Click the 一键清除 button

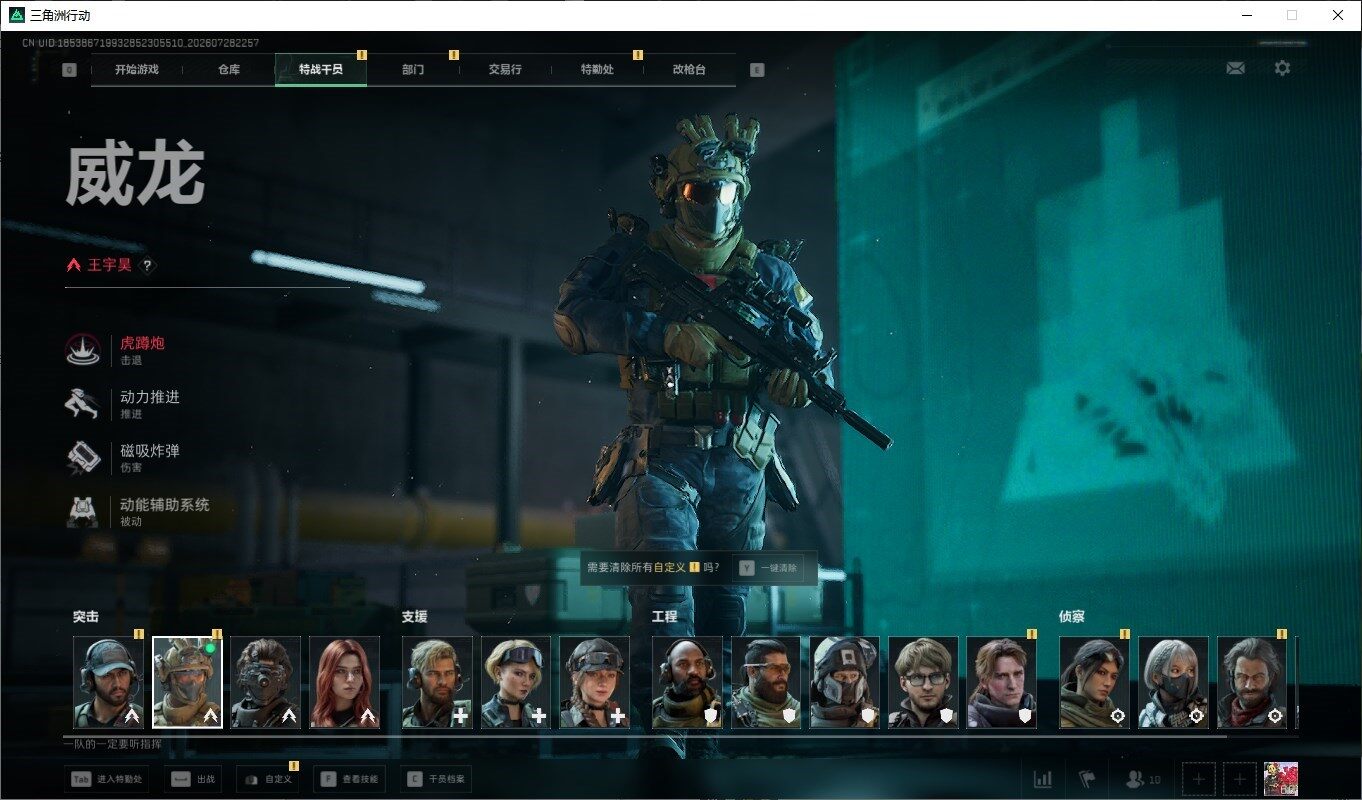click(768, 568)
